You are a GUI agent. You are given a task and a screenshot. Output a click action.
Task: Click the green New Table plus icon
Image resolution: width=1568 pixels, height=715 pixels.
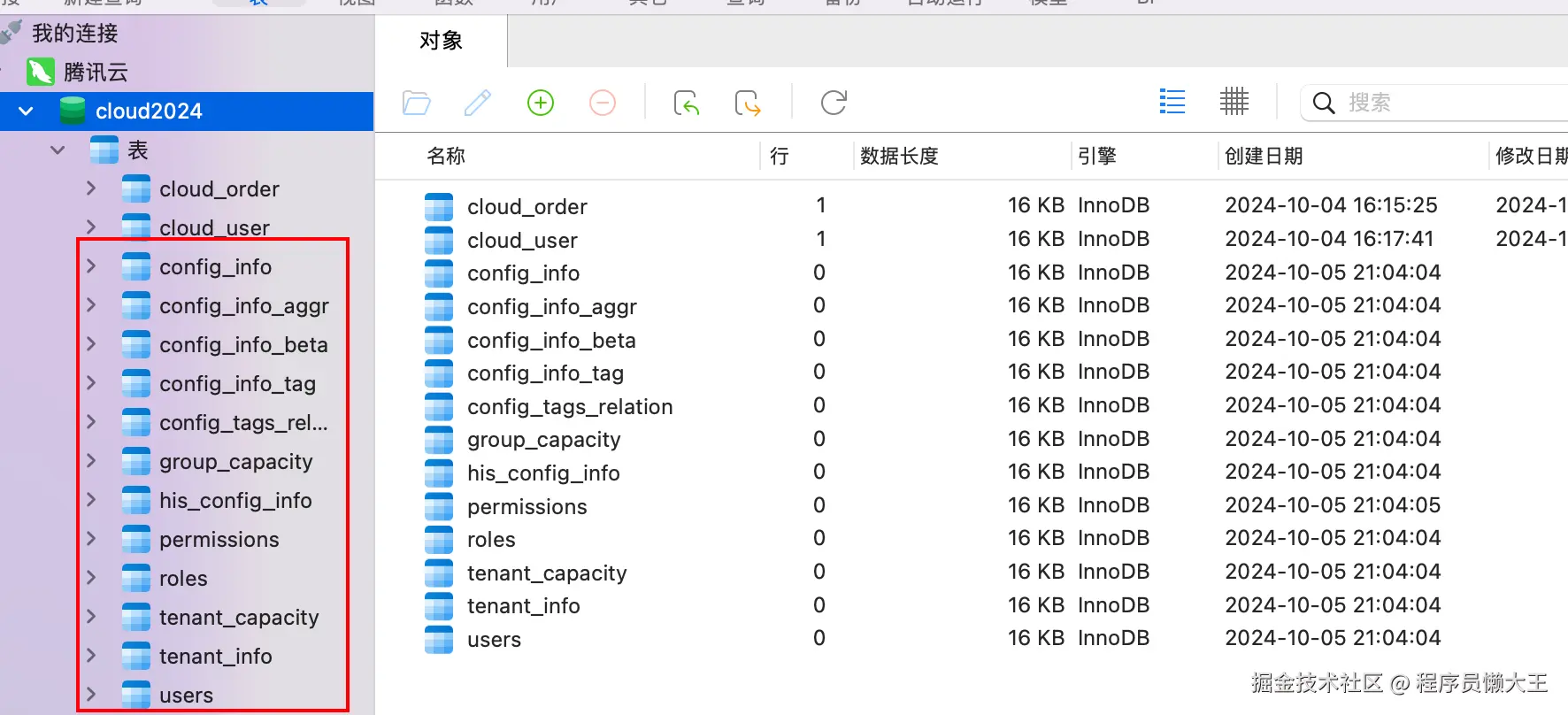click(x=541, y=103)
